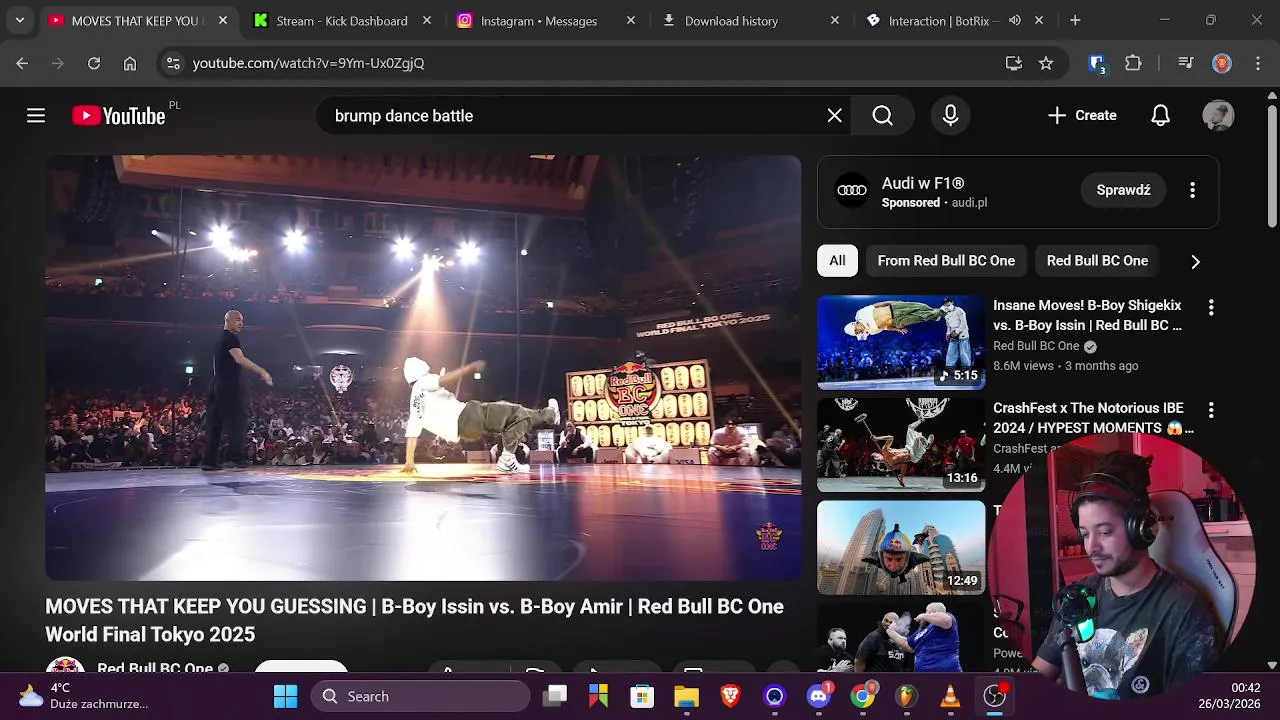Open Task View on taskbar
This screenshot has height=720, width=1280.
point(555,696)
